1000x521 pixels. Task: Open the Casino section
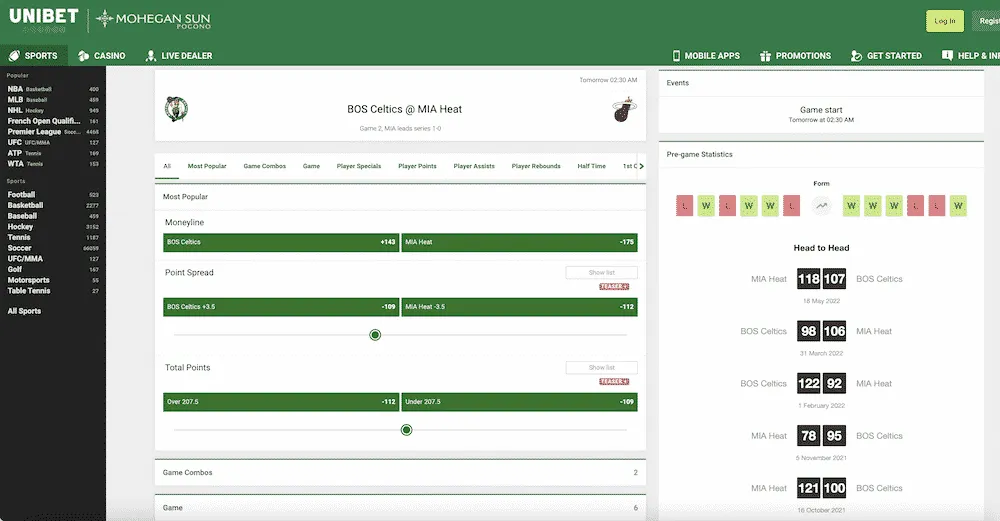[101, 56]
